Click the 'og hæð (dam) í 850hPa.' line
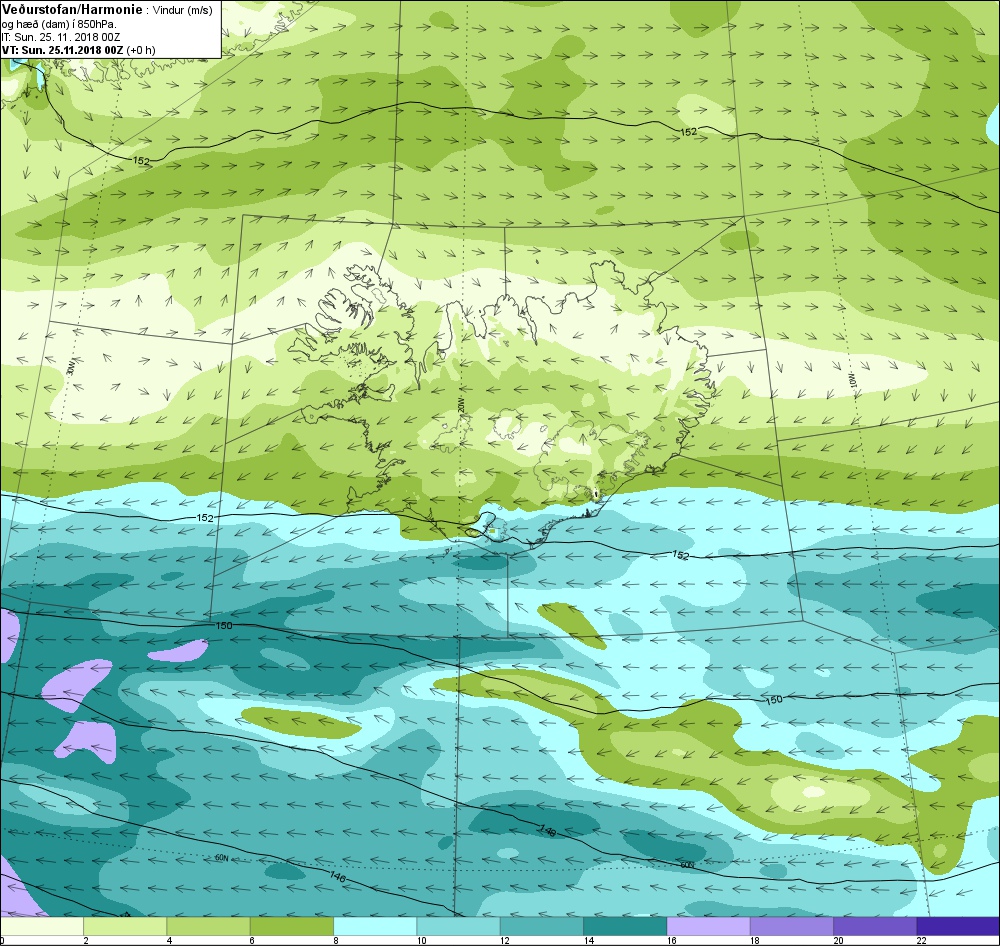Screen dimensions: 1000x946 59,24
